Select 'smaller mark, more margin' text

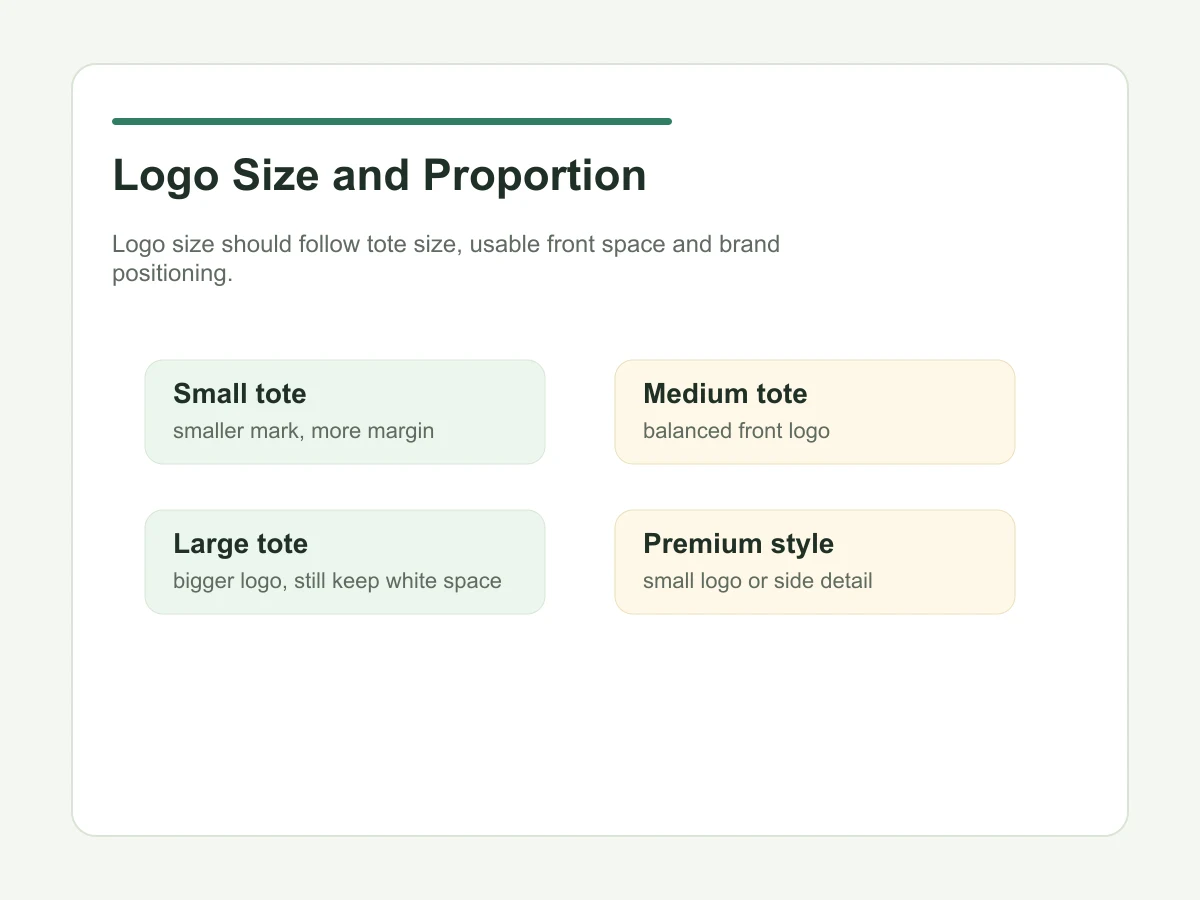304,431
